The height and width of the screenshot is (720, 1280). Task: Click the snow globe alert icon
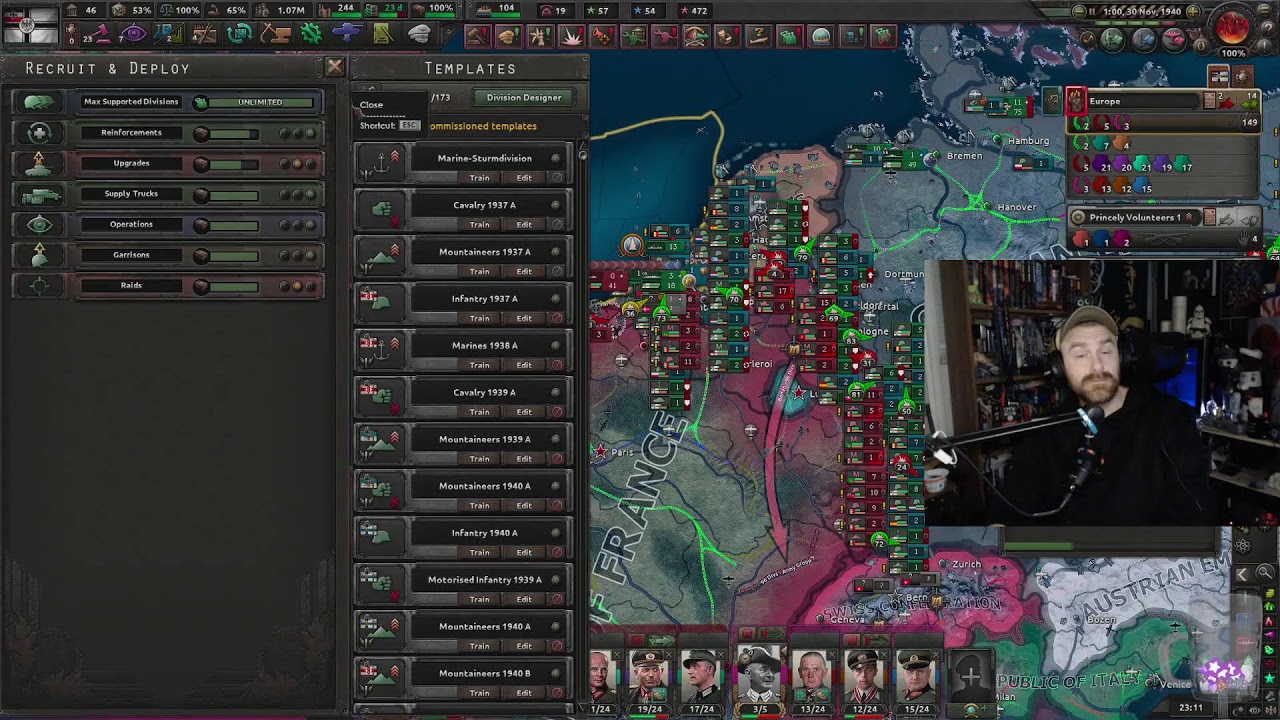coord(821,37)
